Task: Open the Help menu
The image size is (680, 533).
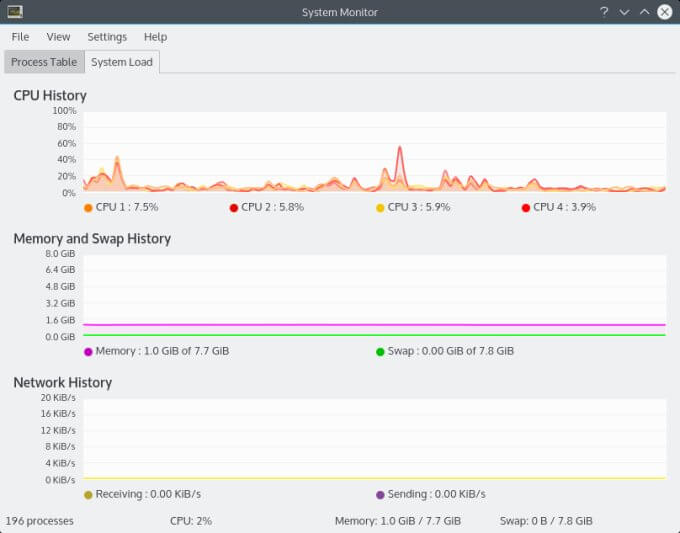Action: click(155, 37)
